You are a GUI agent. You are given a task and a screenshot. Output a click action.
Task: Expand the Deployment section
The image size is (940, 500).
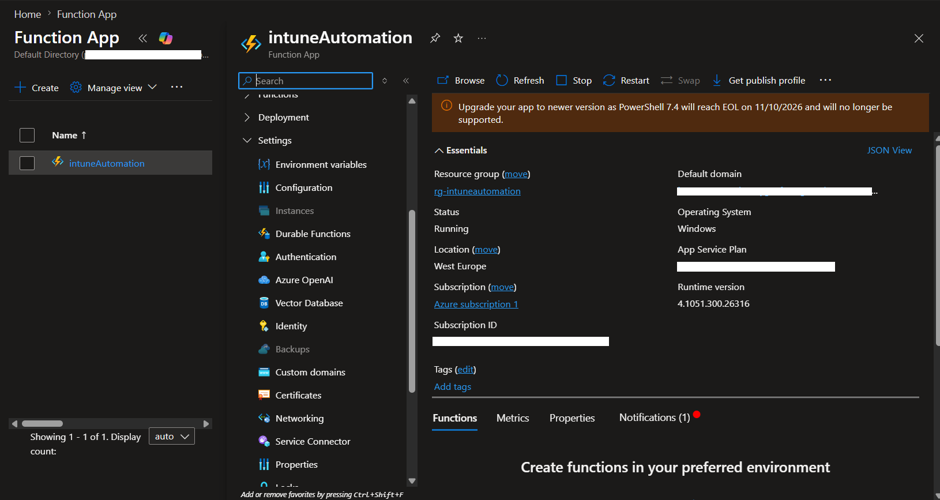point(247,118)
